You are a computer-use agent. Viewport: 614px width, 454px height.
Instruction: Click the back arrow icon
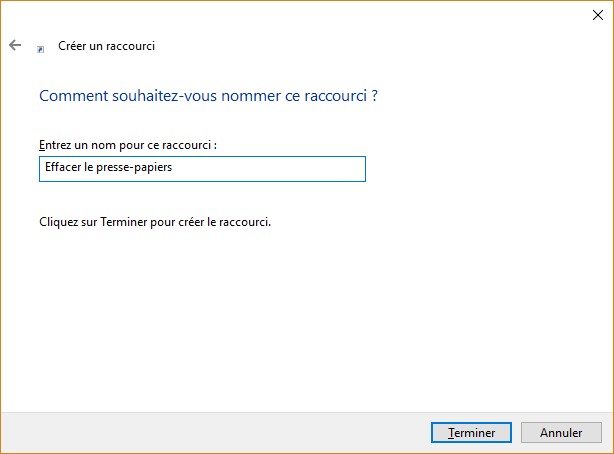pyautogui.click(x=15, y=45)
